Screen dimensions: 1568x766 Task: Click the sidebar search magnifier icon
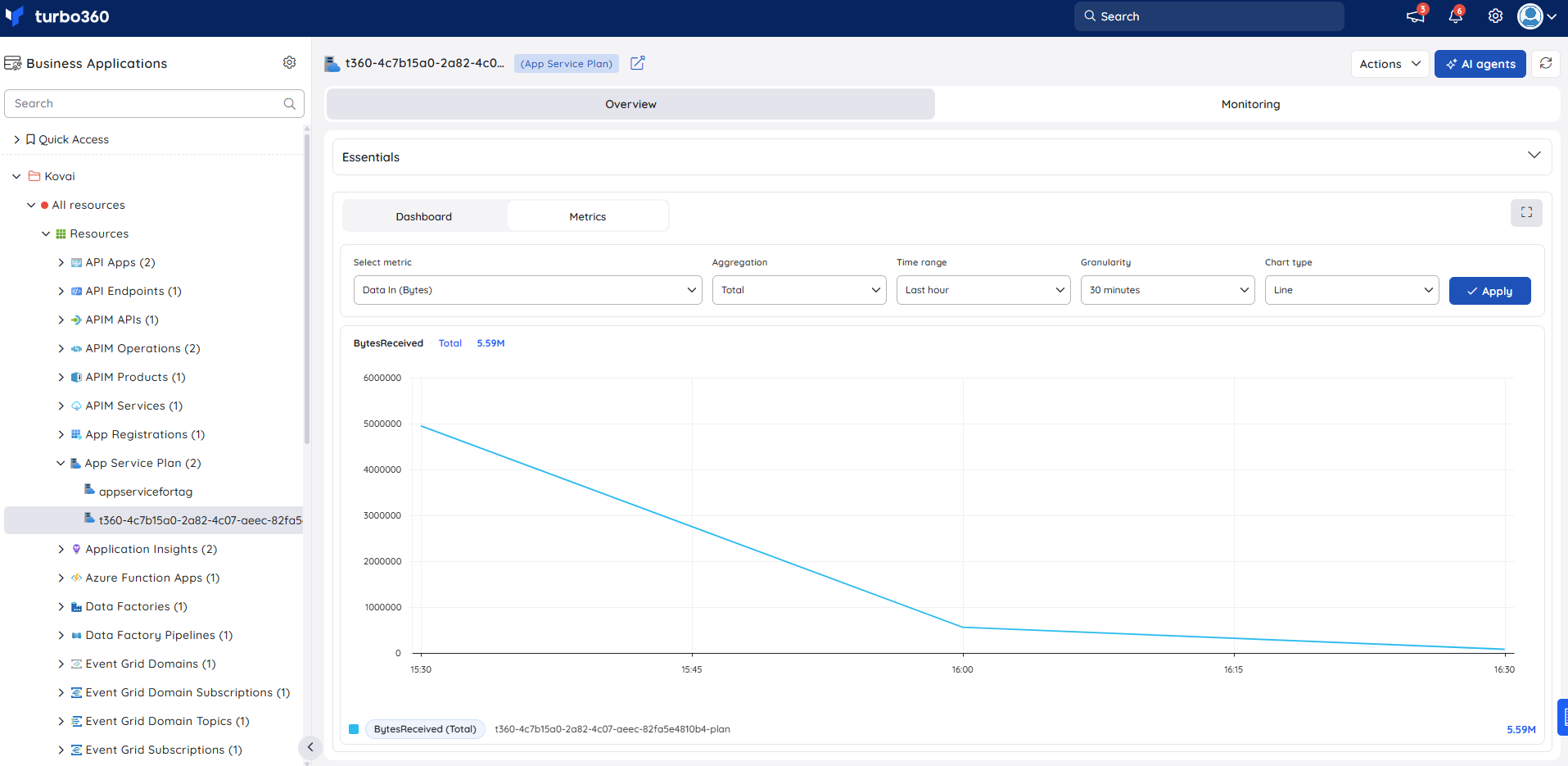point(289,103)
